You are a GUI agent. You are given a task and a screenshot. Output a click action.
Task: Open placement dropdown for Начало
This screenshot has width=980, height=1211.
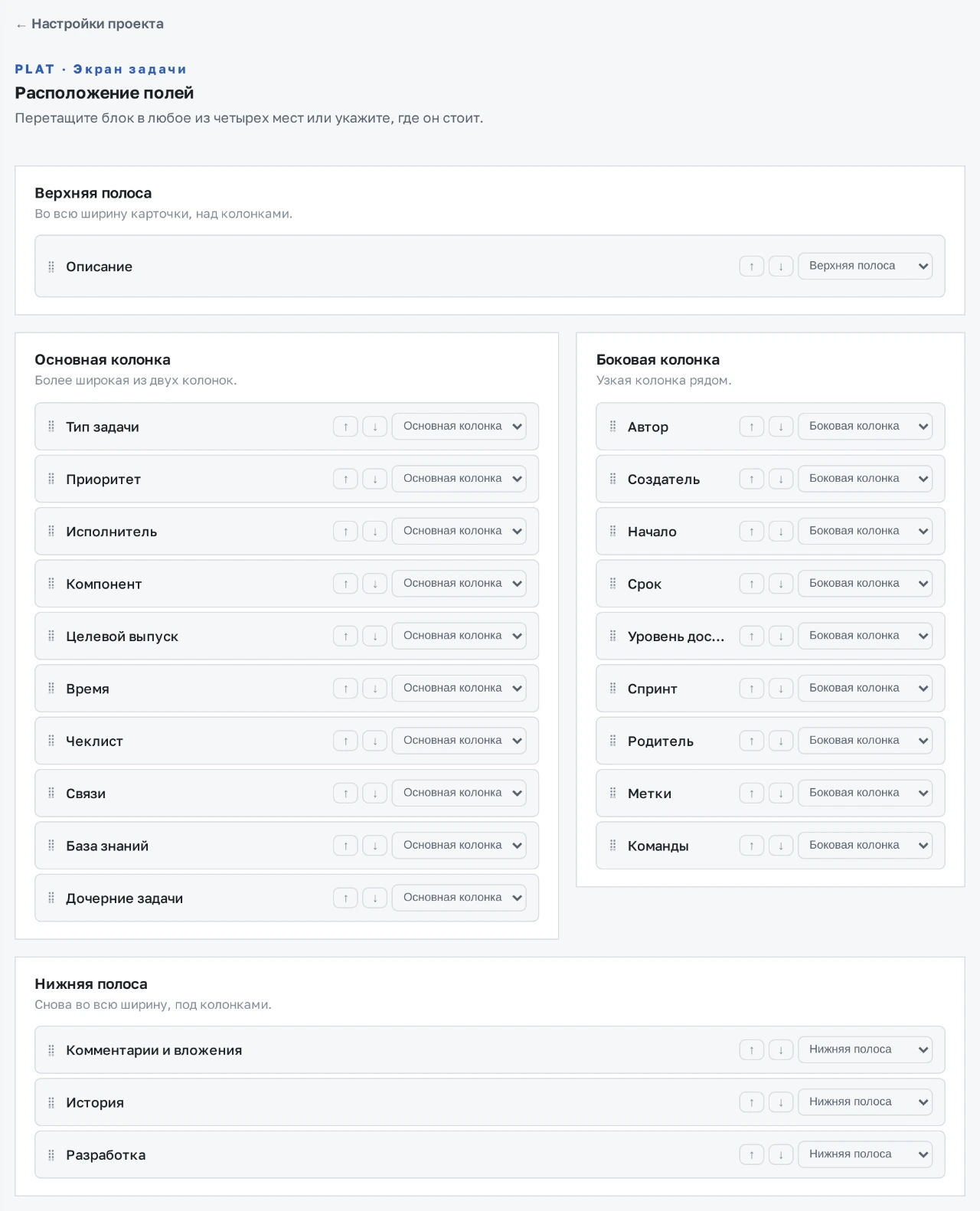coord(865,531)
